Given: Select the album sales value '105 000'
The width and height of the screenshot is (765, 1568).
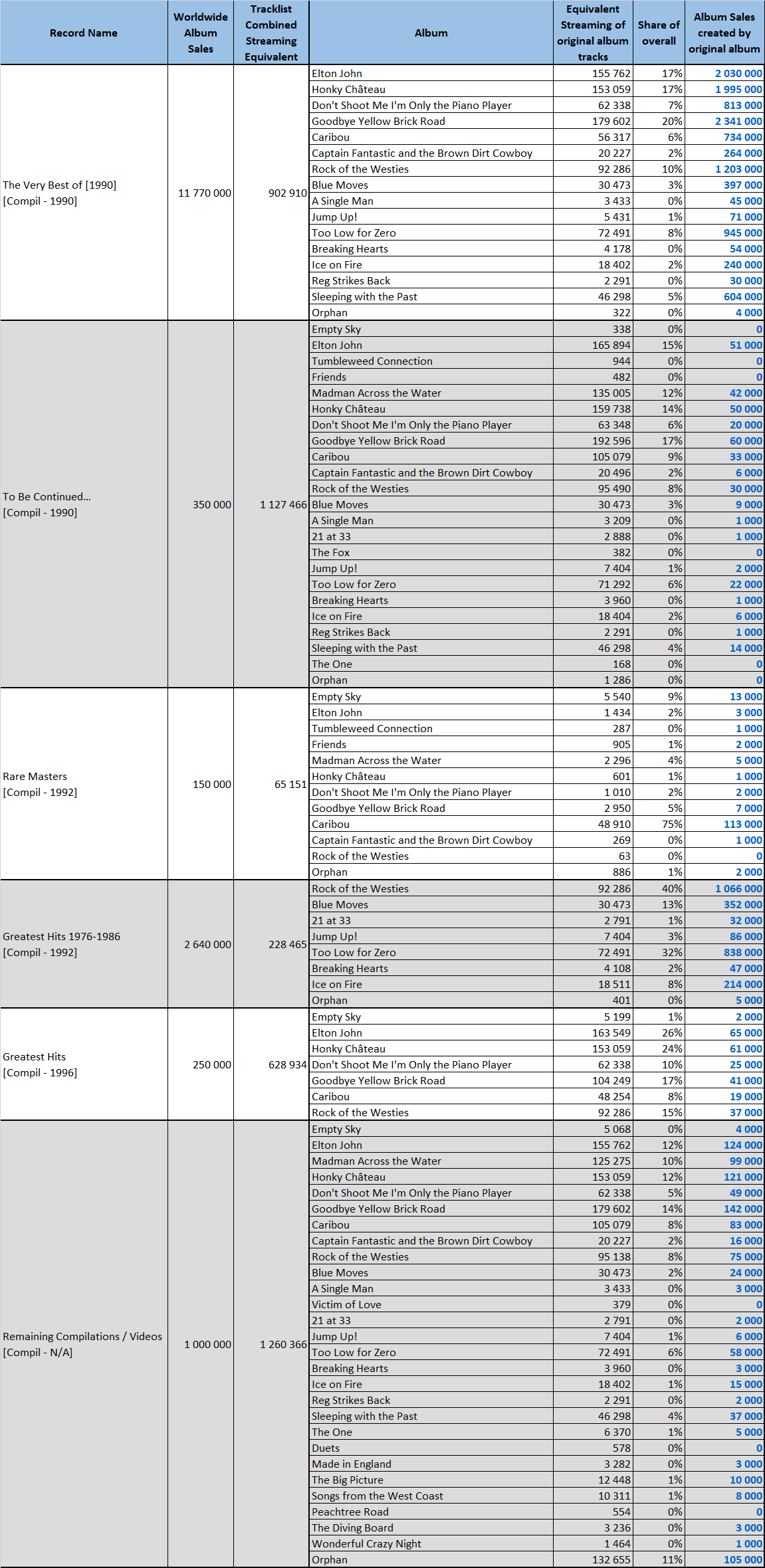Looking at the screenshot, I should [743, 1559].
